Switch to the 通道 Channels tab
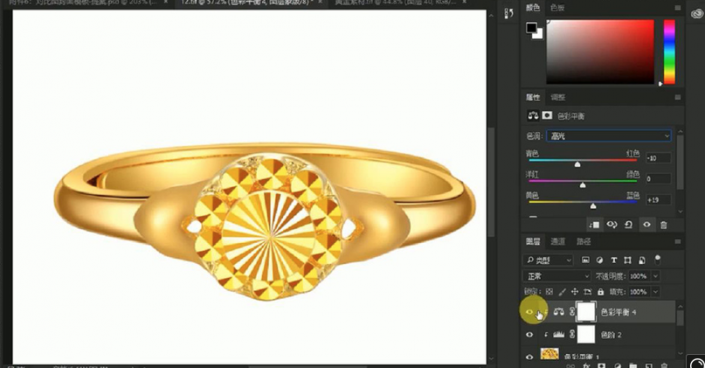This screenshot has height=368, width=705. 558,242
